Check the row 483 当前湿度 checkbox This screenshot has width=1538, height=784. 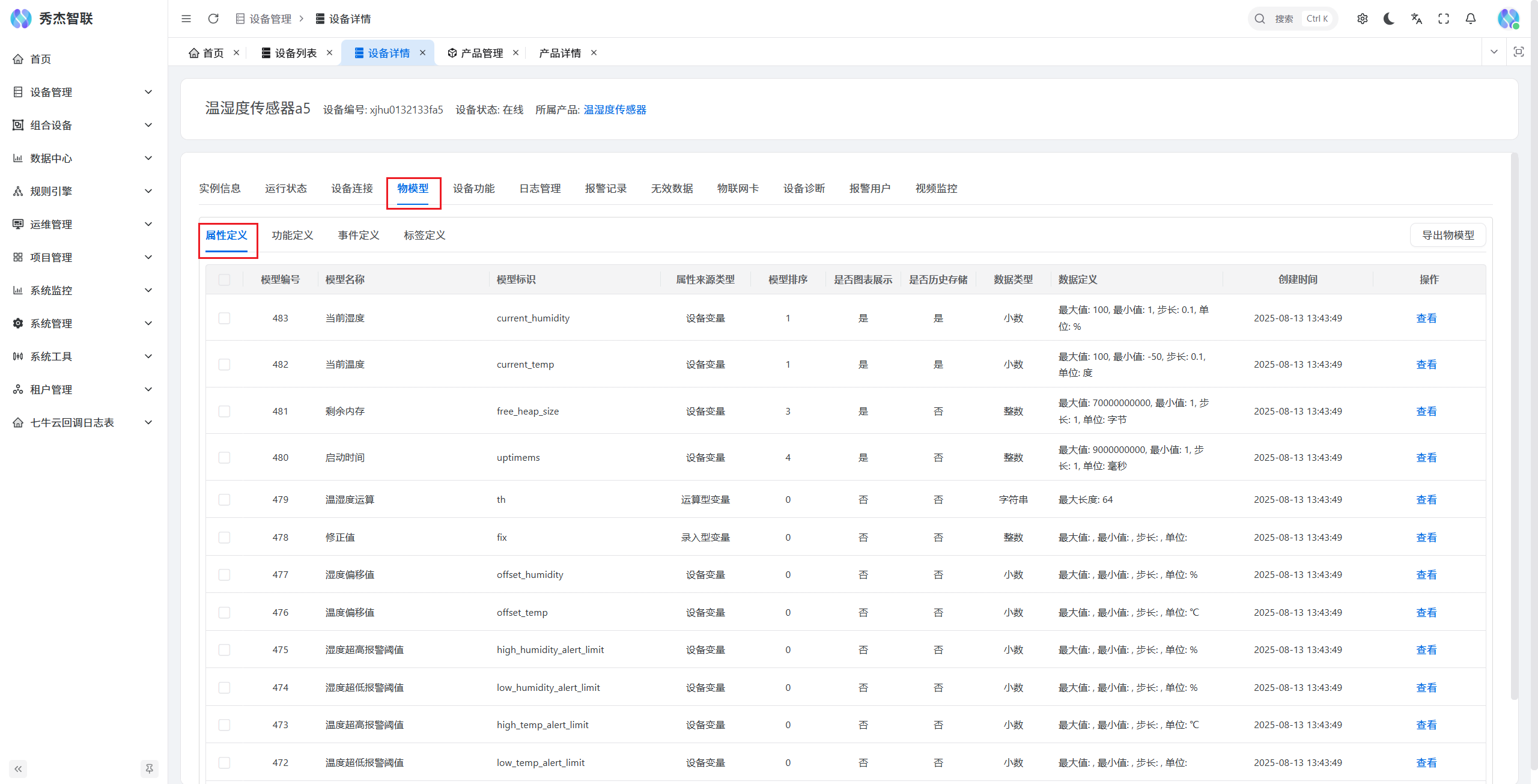point(224,318)
